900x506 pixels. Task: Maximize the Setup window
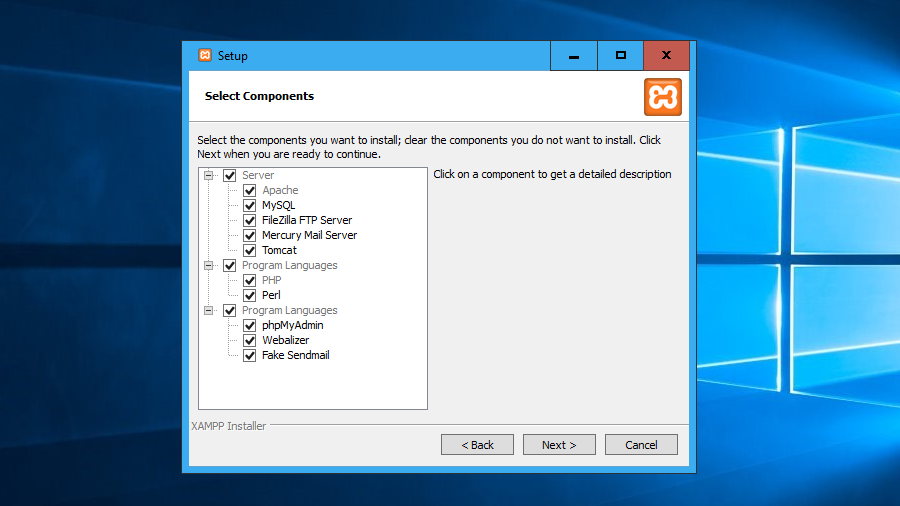click(x=620, y=56)
